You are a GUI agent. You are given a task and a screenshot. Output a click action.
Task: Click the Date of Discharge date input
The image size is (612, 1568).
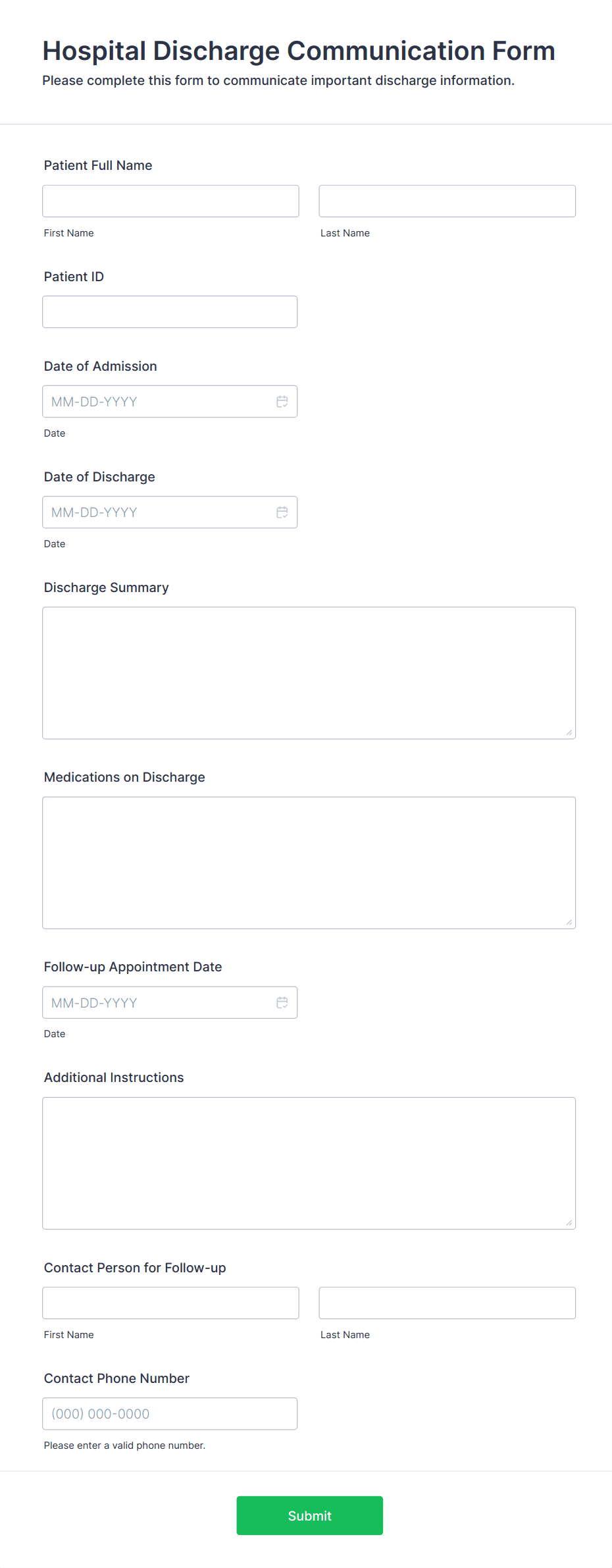pyautogui.click(x=151, y=512)
